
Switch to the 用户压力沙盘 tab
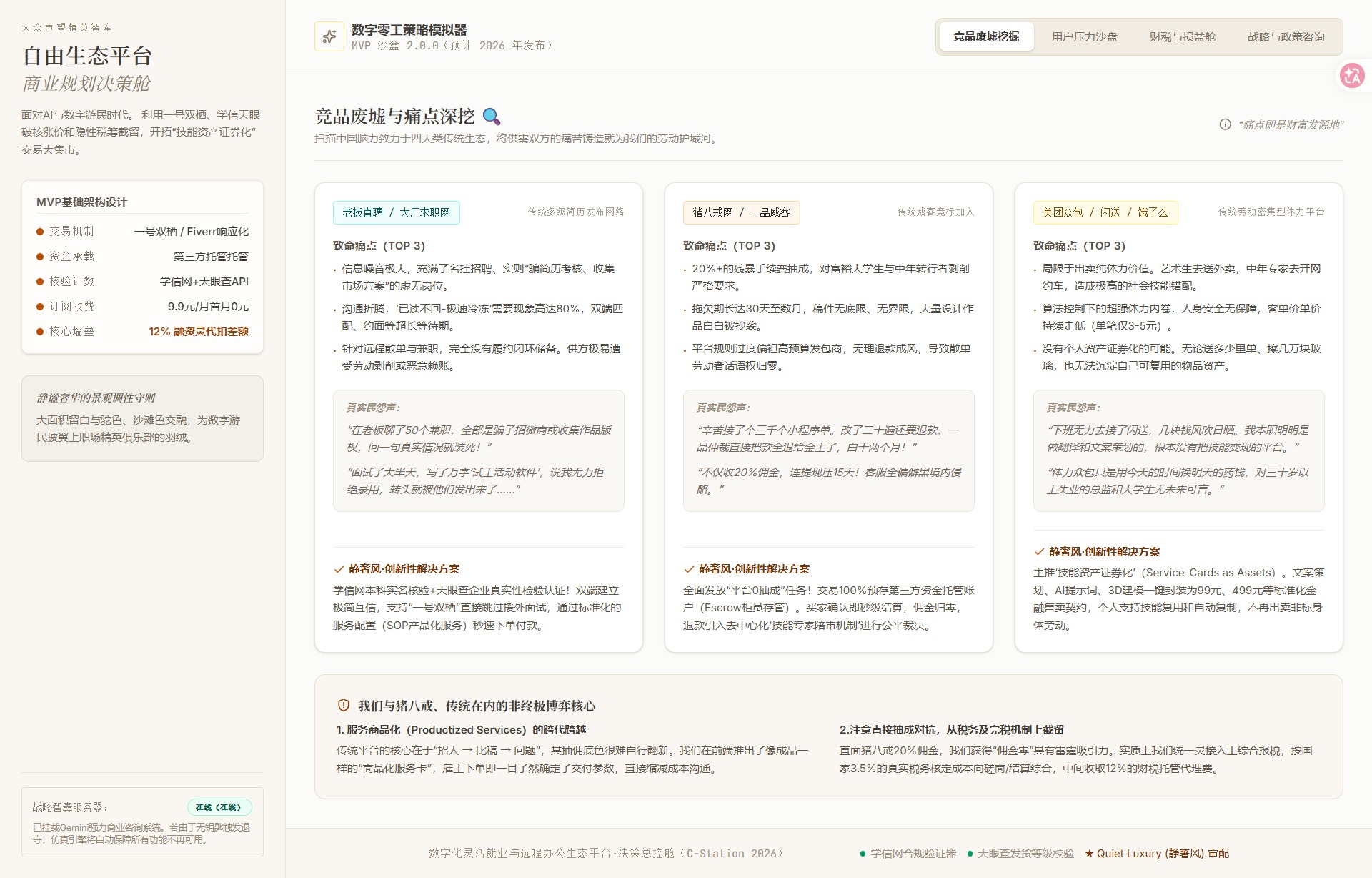point(1084,36)
